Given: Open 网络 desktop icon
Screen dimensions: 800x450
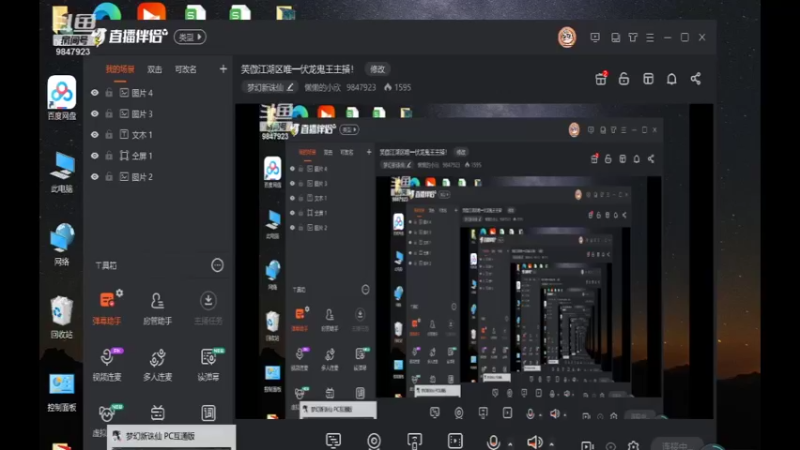Looking at the screenshot, I should point(62,244).
